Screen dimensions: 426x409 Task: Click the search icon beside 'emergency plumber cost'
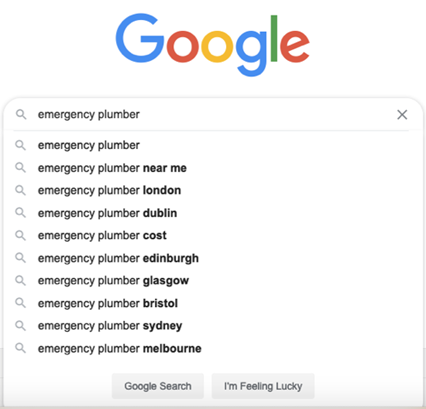coord(20,235)
